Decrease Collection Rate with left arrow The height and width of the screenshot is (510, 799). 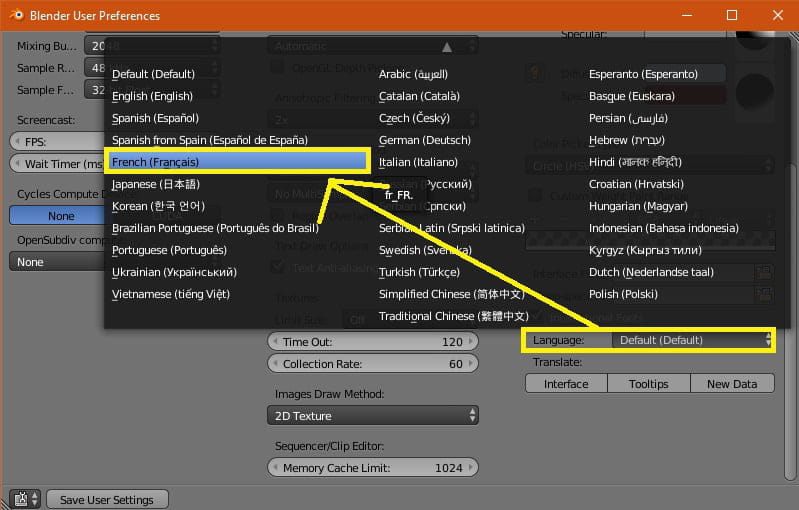click(x=275, y=364)
